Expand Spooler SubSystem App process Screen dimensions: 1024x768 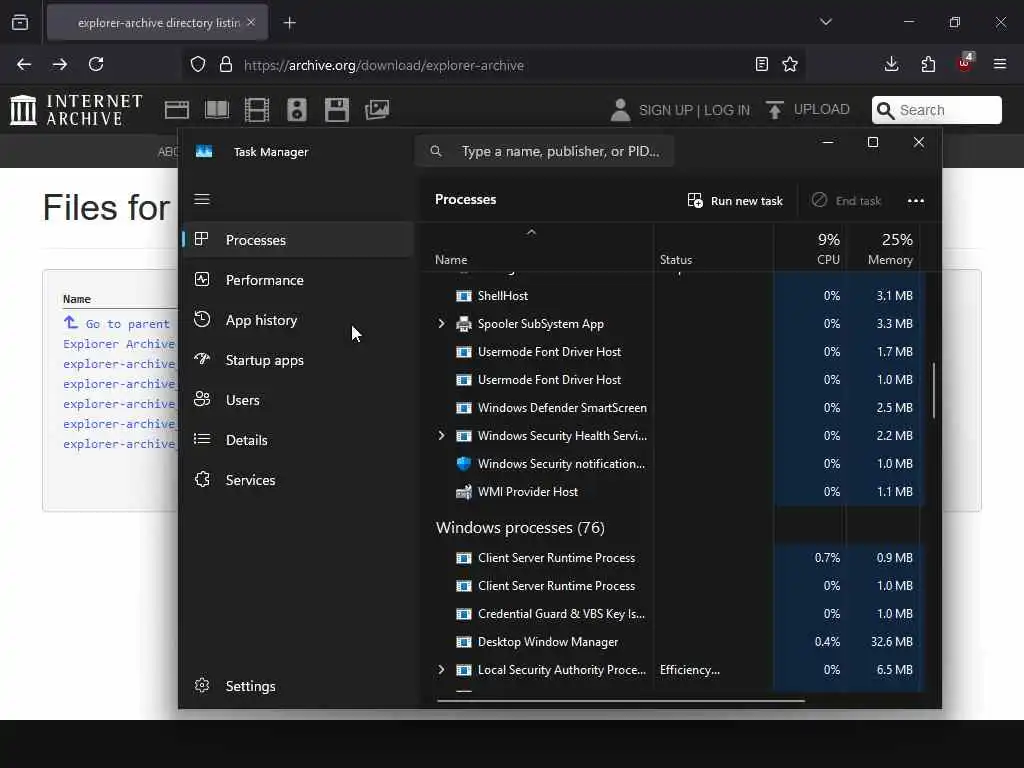[x=441, y=323]
